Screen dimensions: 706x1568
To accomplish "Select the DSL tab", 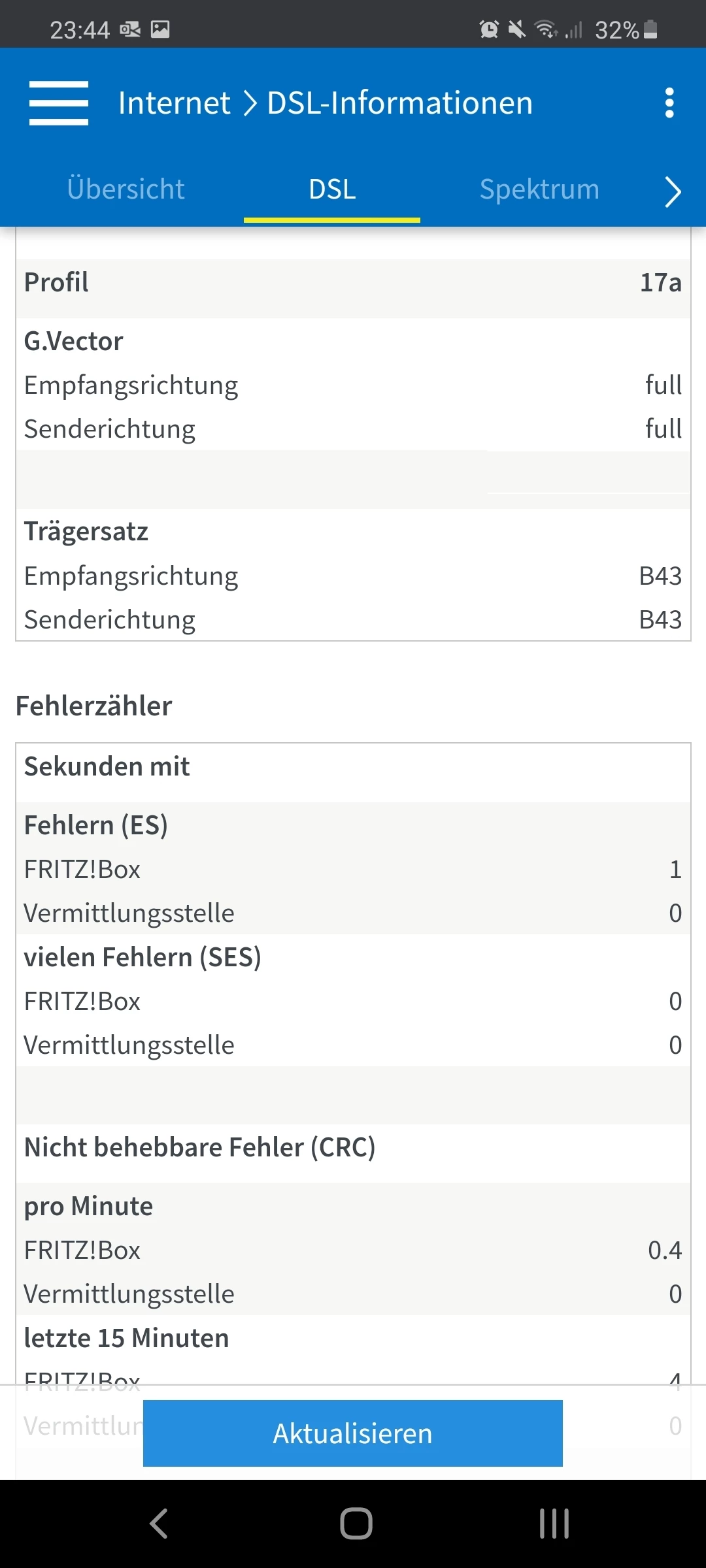I will pyautogui.click(x=332, y=189).
